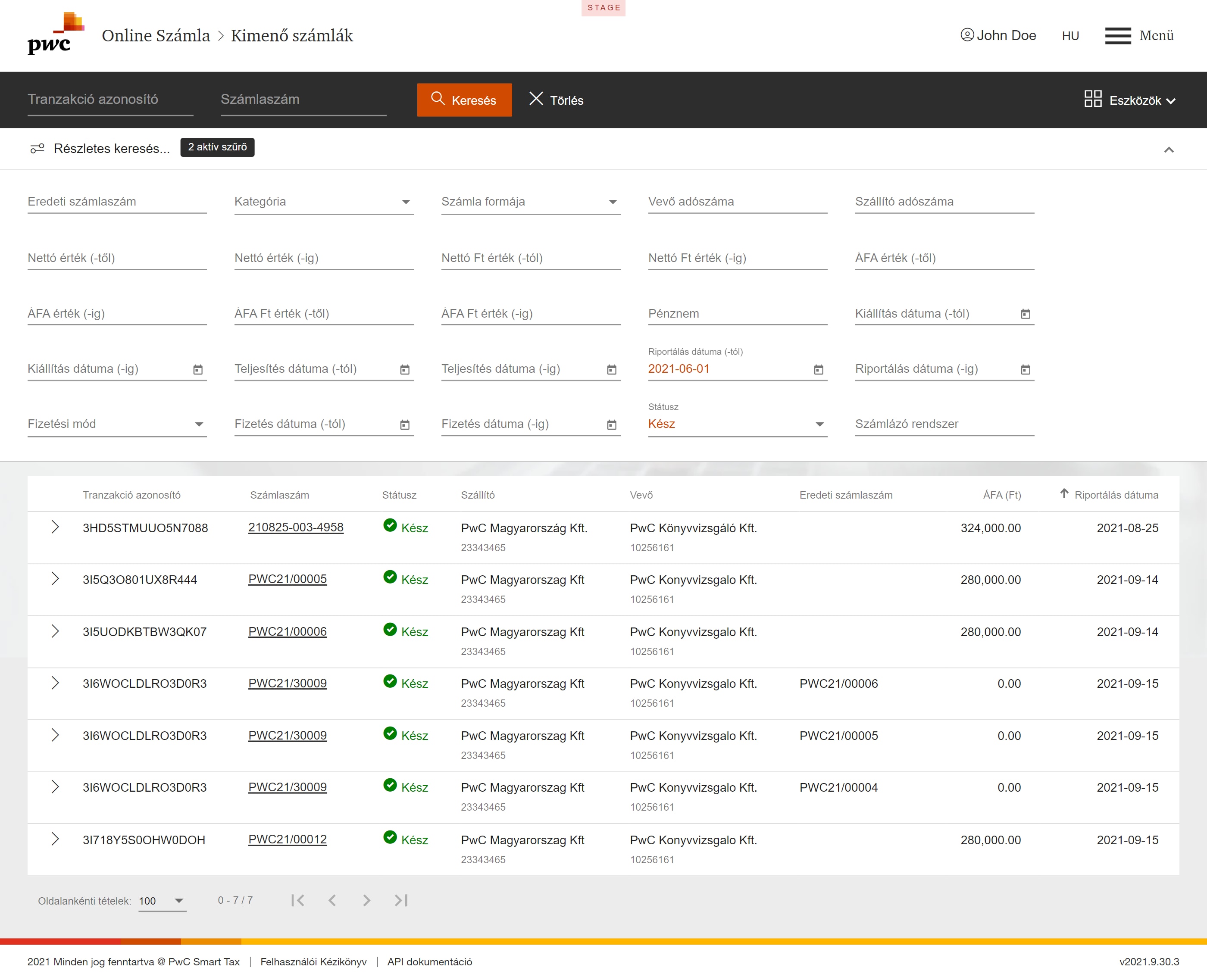Viewport: 1207px width, 980px height.
Task: Click the Tranzakció azonosító search field
Action: click(110, 100)
